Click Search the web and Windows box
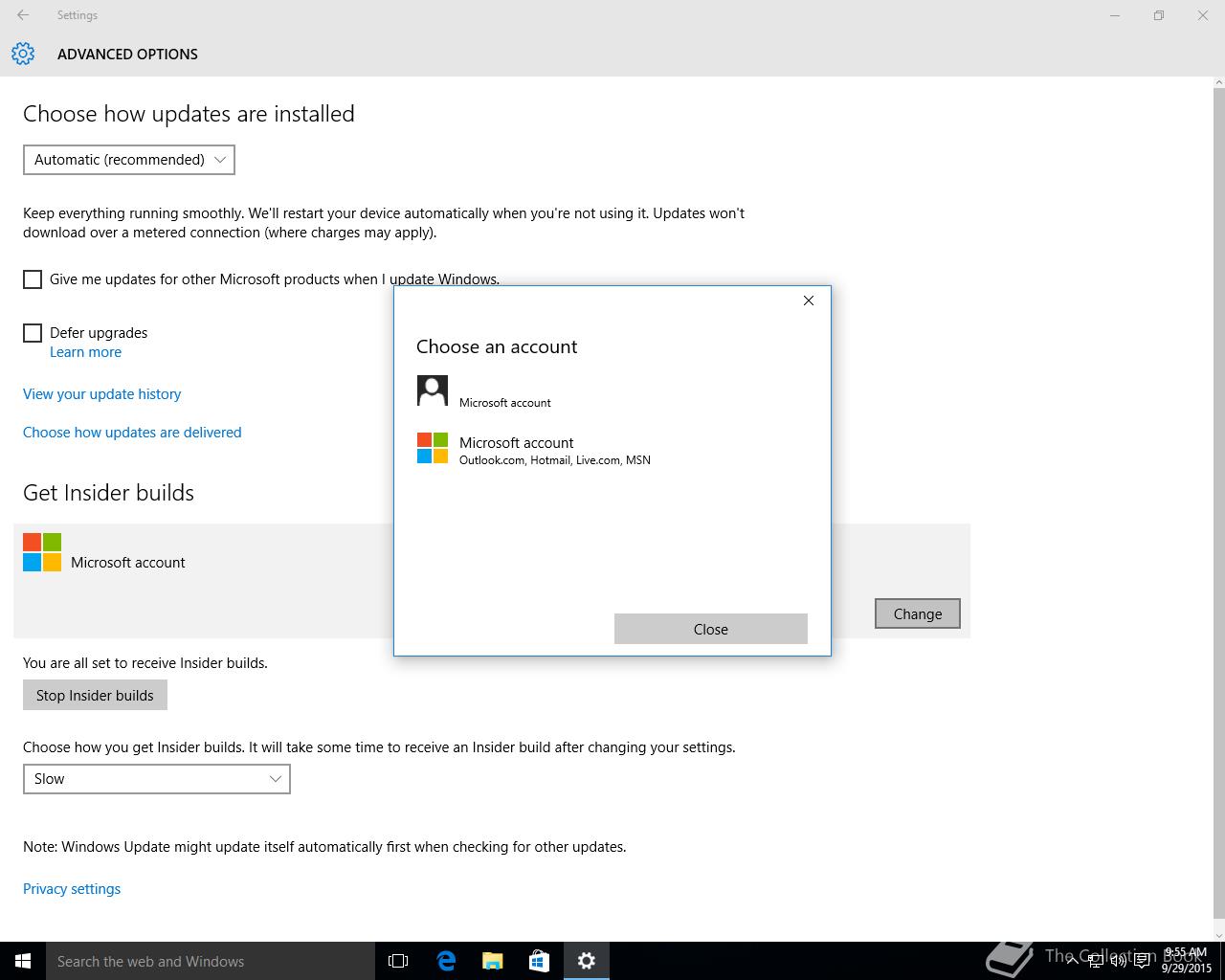Viewport: 1225px width, 980px height. point(211,961)
